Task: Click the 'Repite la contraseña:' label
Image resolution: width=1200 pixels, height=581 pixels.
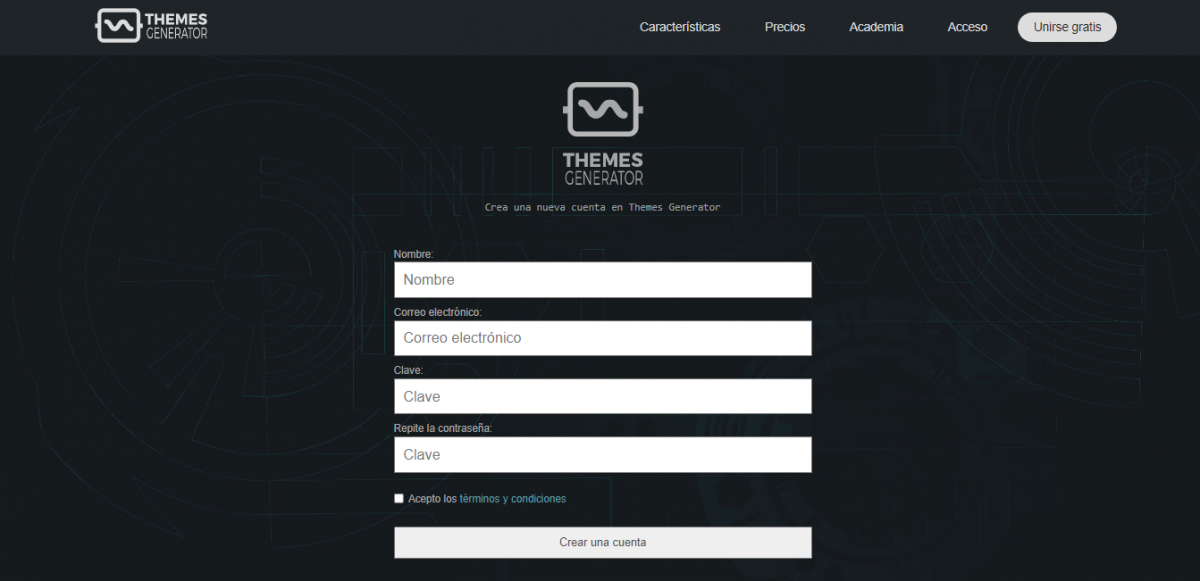Action: (x=443, y=428)
